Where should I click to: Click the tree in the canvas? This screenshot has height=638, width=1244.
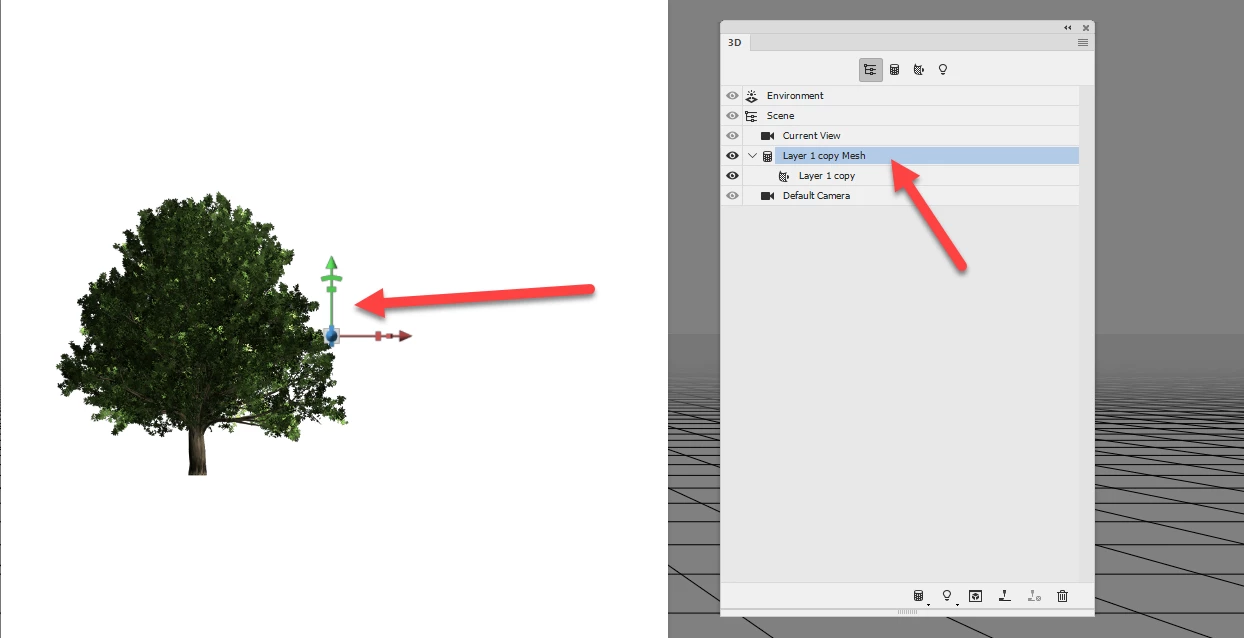pyautogui.click(x=202, y=333)
